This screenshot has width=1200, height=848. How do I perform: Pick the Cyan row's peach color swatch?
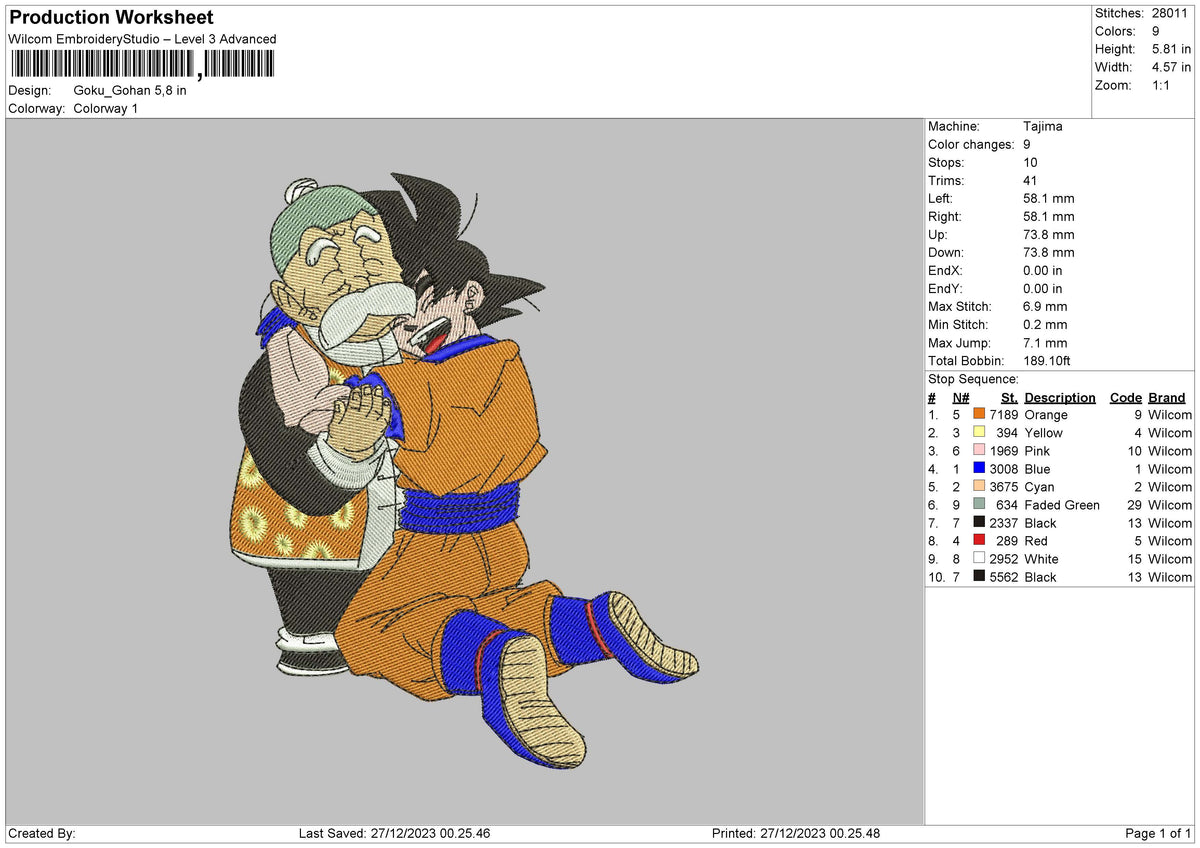click(x=979, y=486)
